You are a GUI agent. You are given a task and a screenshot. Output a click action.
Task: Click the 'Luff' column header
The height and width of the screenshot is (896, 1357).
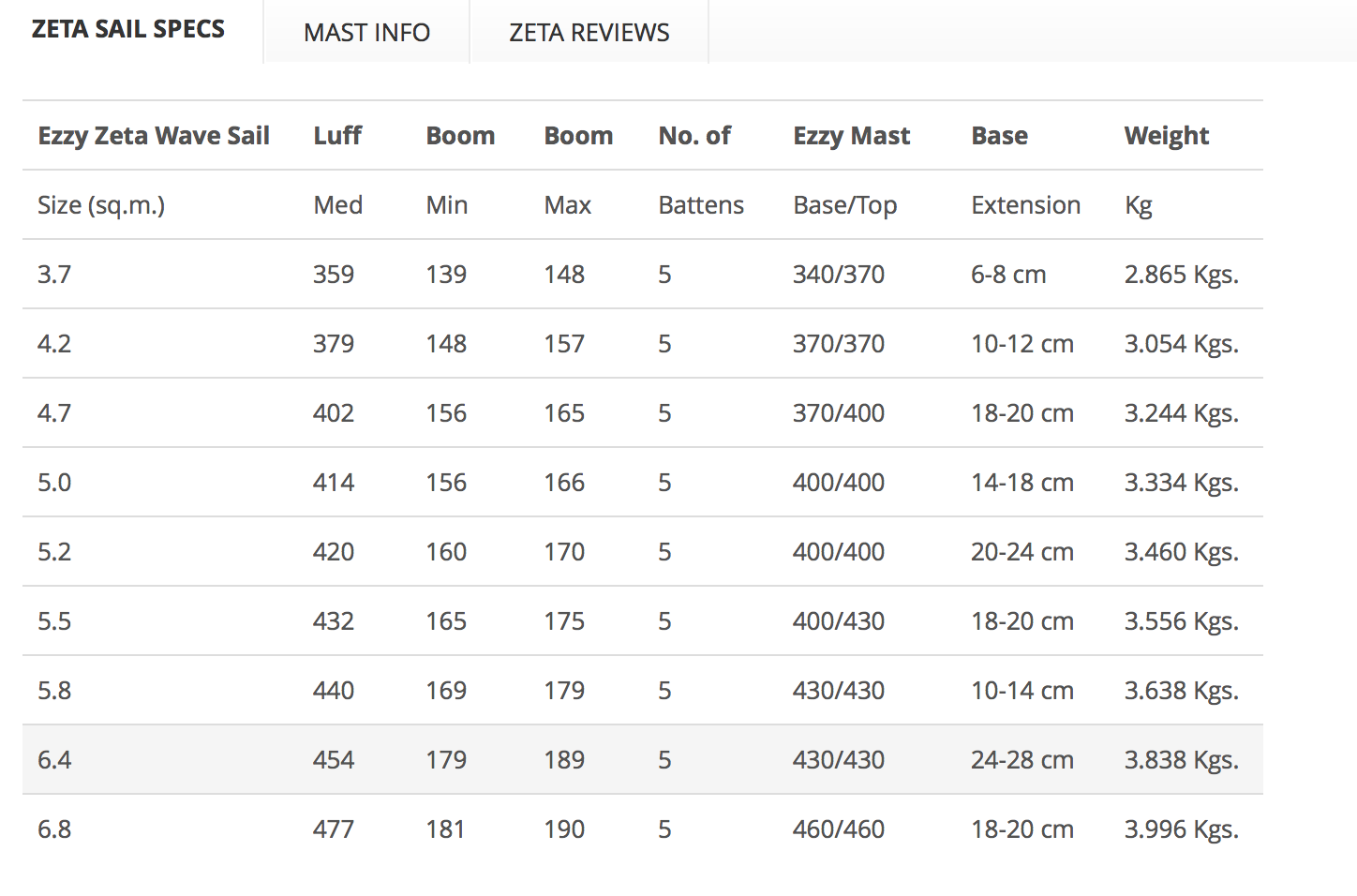point(337,136)
